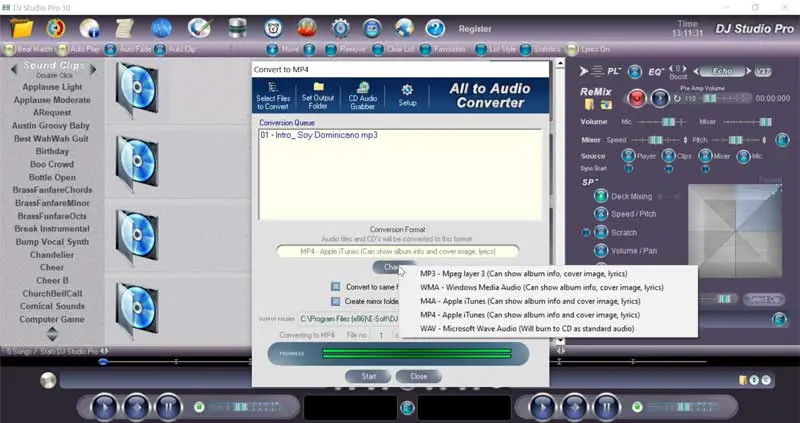Image resolution: width=800 pixels, height=423 pixels.
Task: Click Close button in converter dialog
Action: coord(418,377)
